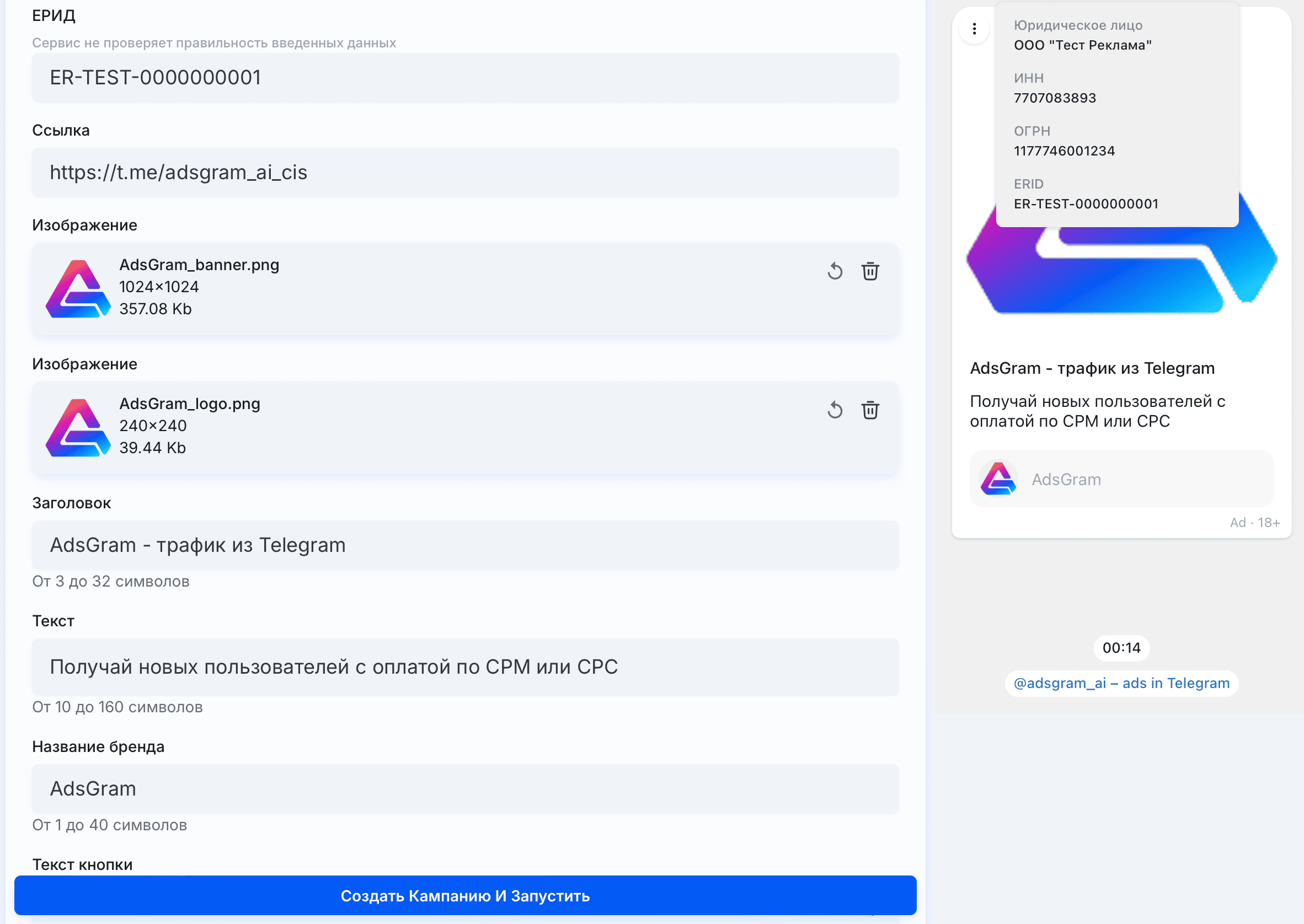Click the legal entity name ООО "Тест Реклама"
Image resolution: width=1304 pixels, height=924 pixels.
(1082, 45)
